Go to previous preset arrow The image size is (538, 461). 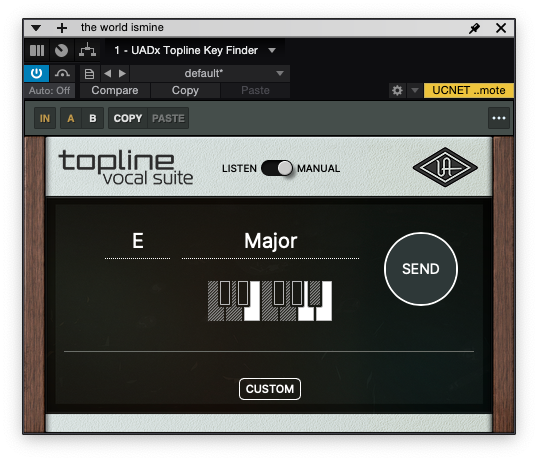click(108, 73)
